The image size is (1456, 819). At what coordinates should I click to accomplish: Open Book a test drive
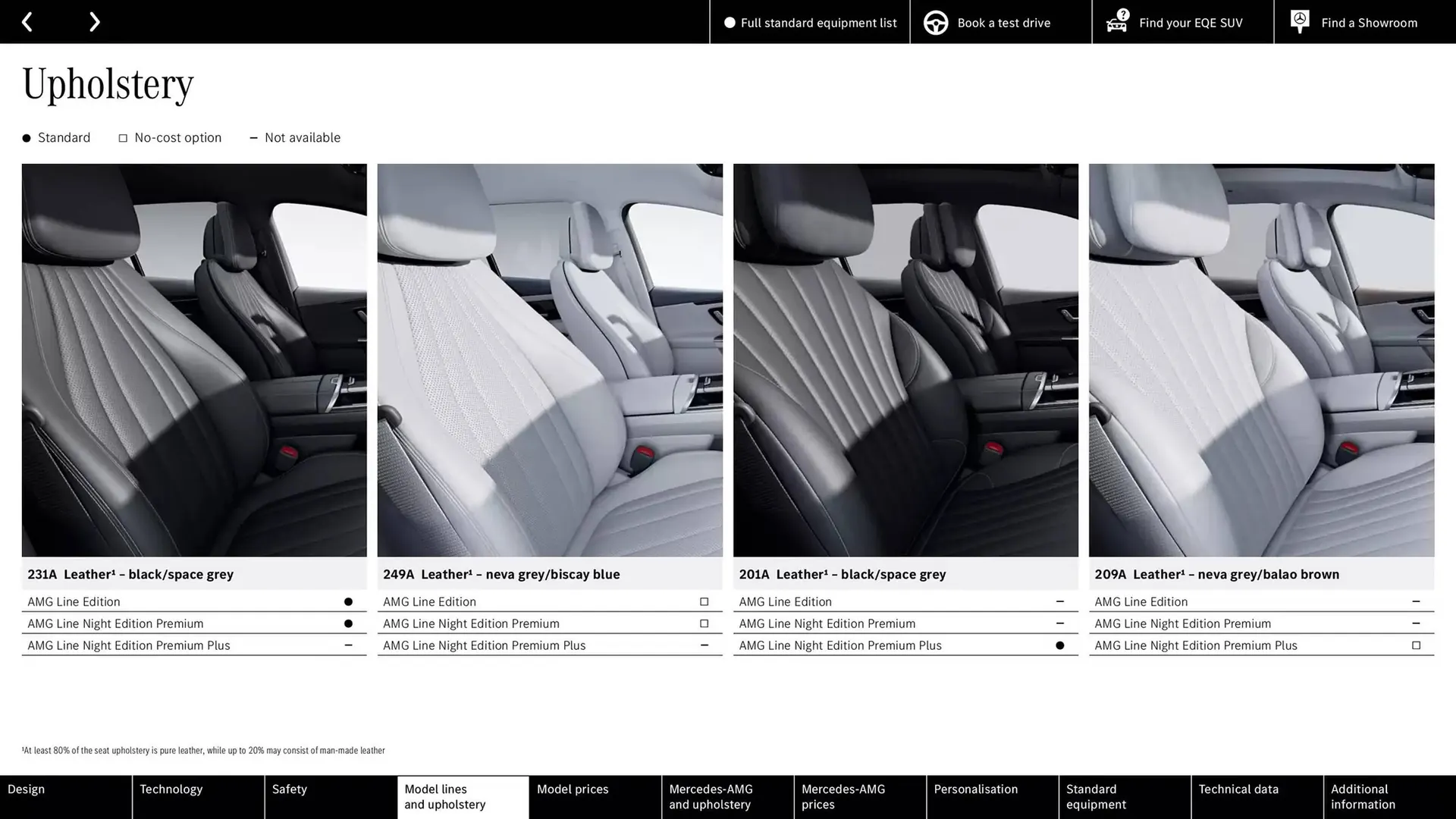tap(1000, 22)
